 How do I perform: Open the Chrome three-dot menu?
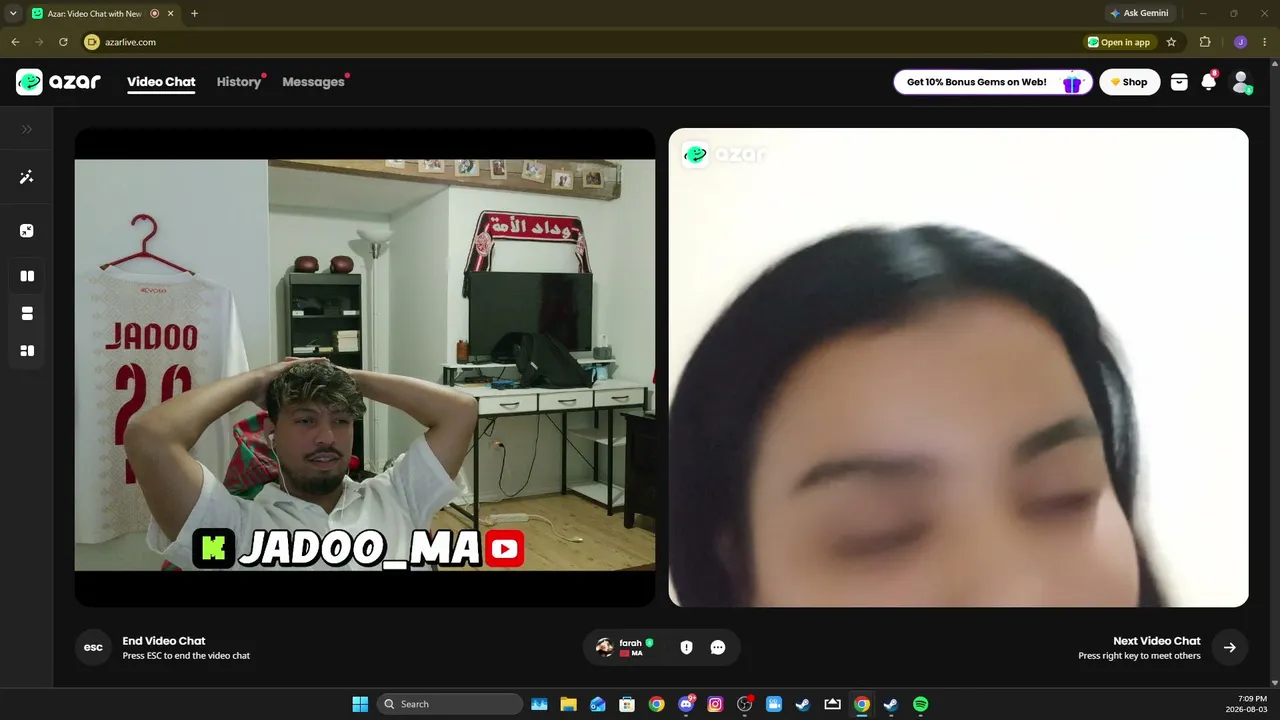click(1264, 42)
